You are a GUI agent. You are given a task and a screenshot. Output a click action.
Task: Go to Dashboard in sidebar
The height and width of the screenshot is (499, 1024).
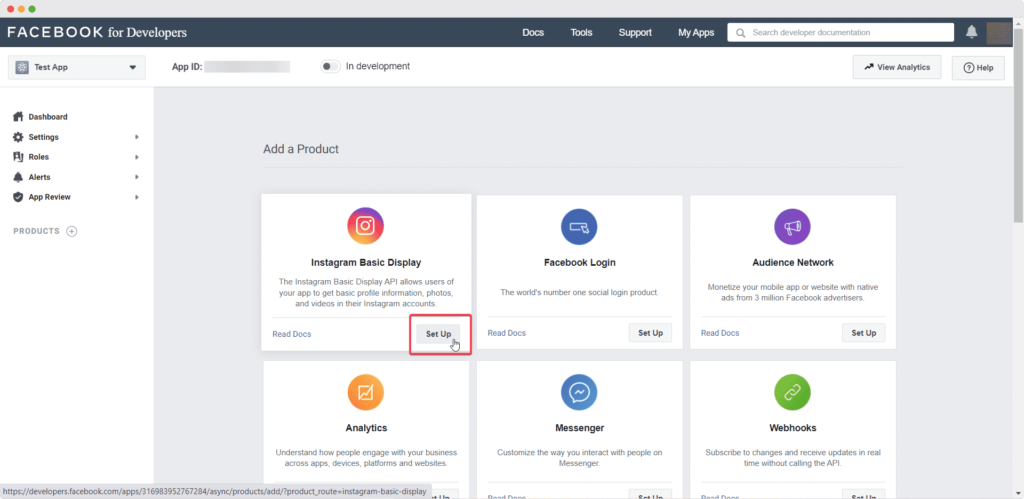48,117
